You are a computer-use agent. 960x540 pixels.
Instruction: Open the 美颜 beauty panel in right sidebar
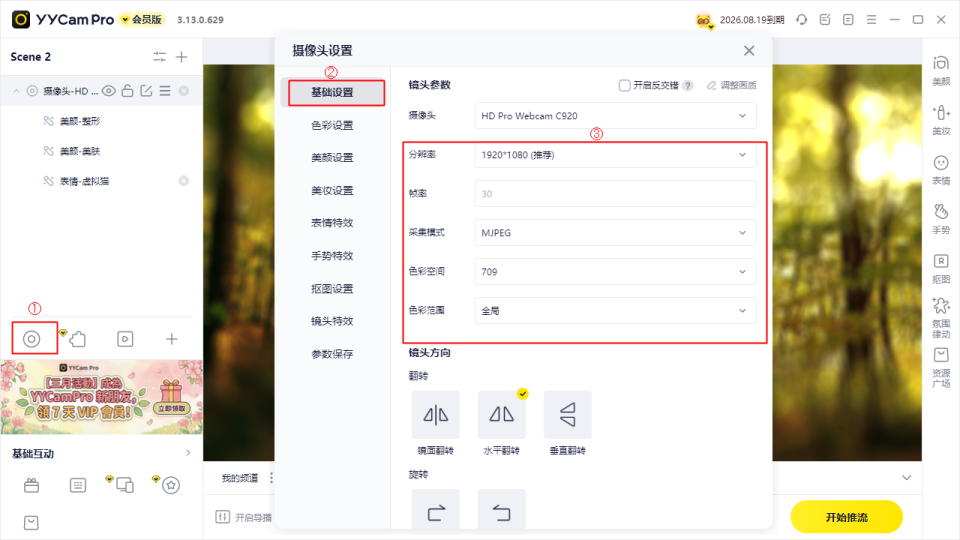click(x=940, y=70)
